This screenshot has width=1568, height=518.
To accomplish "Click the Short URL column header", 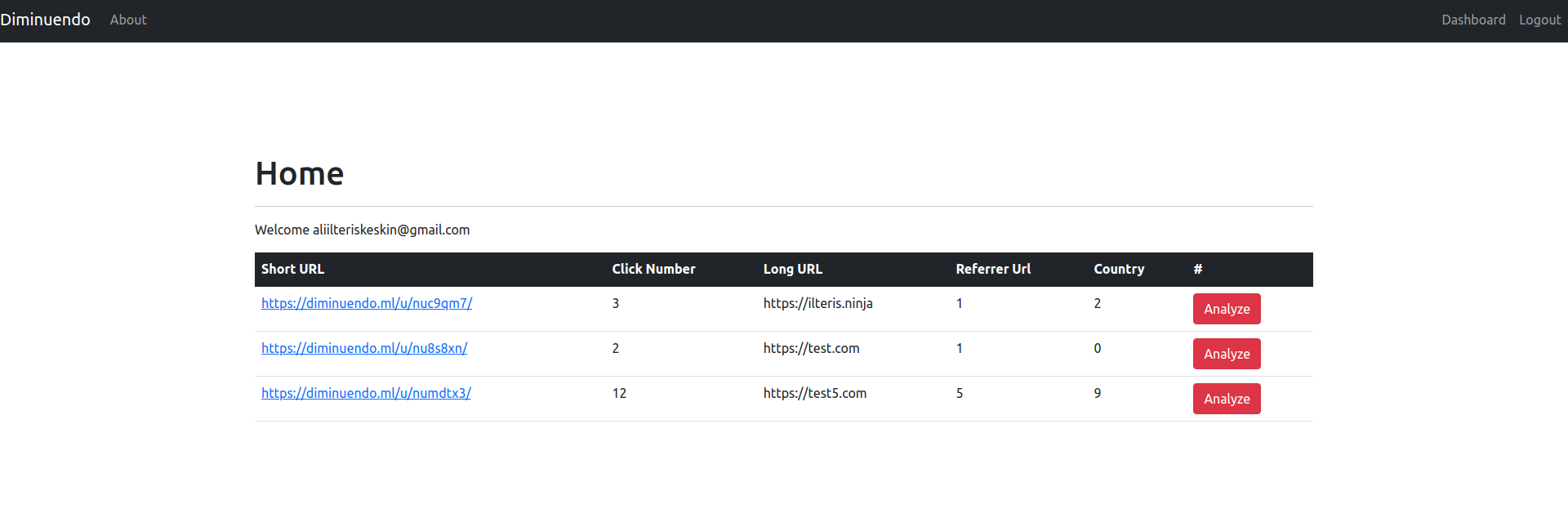I will click(292, 269).
